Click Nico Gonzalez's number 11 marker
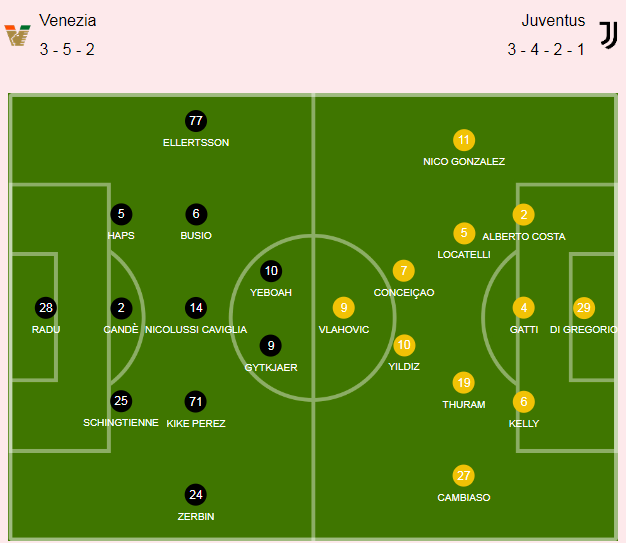The height and width of the screenshot is (543, 626). click(464, 140)
